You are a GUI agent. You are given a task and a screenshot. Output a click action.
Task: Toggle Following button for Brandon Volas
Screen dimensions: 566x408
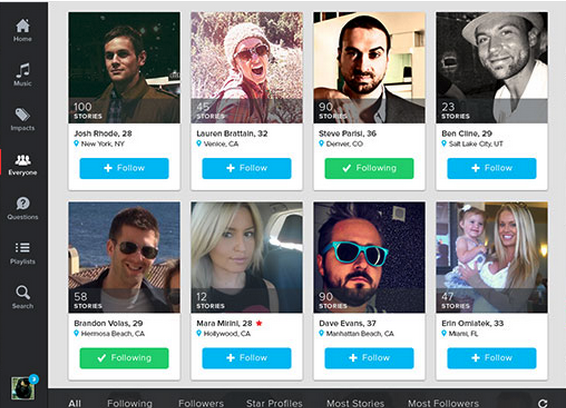click(x=124, y=358)
